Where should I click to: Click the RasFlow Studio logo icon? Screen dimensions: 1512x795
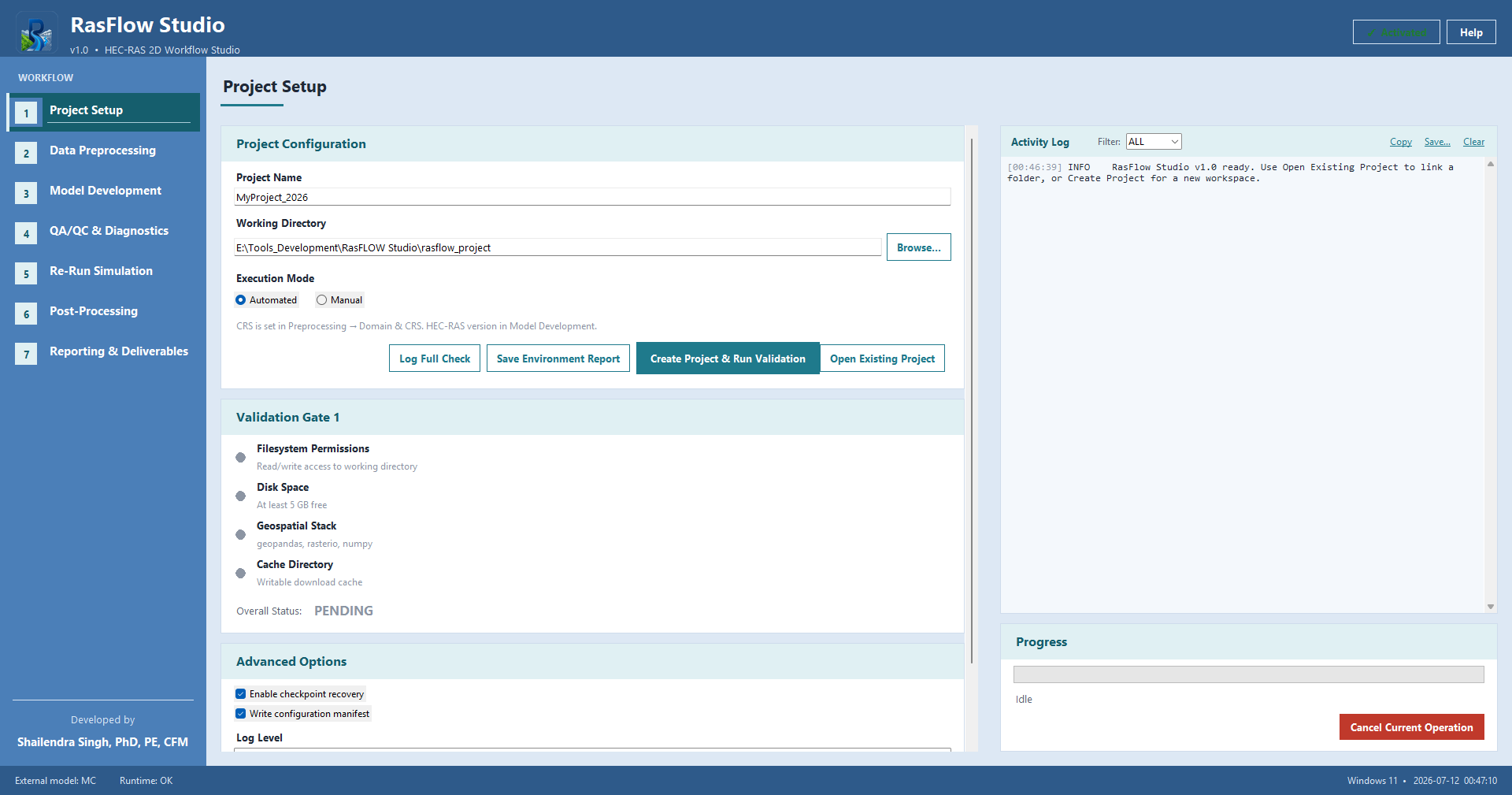pyautogui.click(x=36, y=34)
